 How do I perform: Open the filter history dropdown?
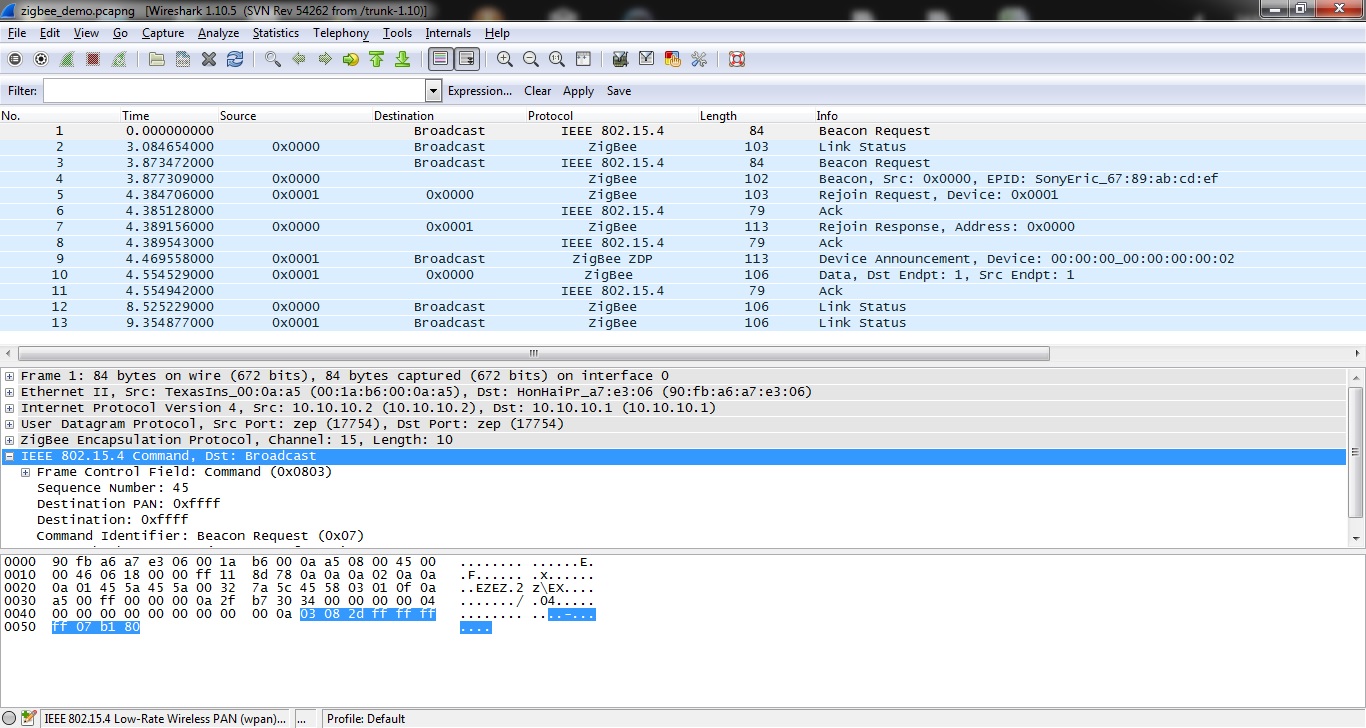pos(433,91)
